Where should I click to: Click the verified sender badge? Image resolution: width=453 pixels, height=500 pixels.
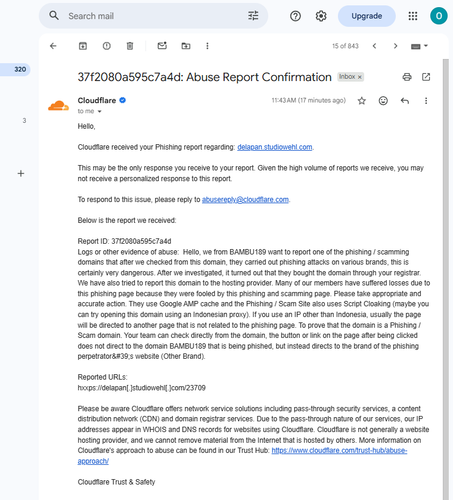pyautogui.click(x=123, y=100)
